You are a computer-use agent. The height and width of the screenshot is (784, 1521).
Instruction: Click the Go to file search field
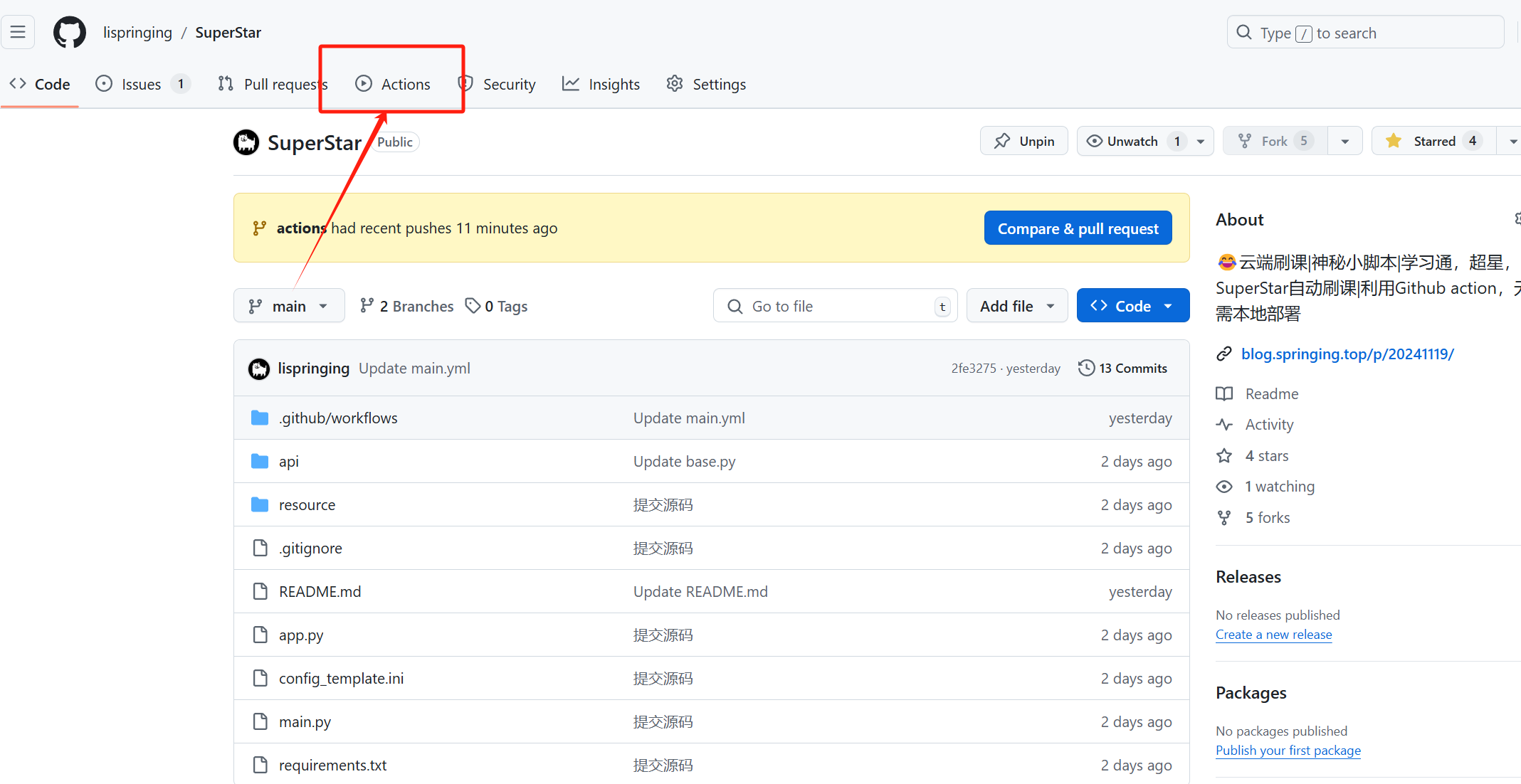(x=835, y=306)
